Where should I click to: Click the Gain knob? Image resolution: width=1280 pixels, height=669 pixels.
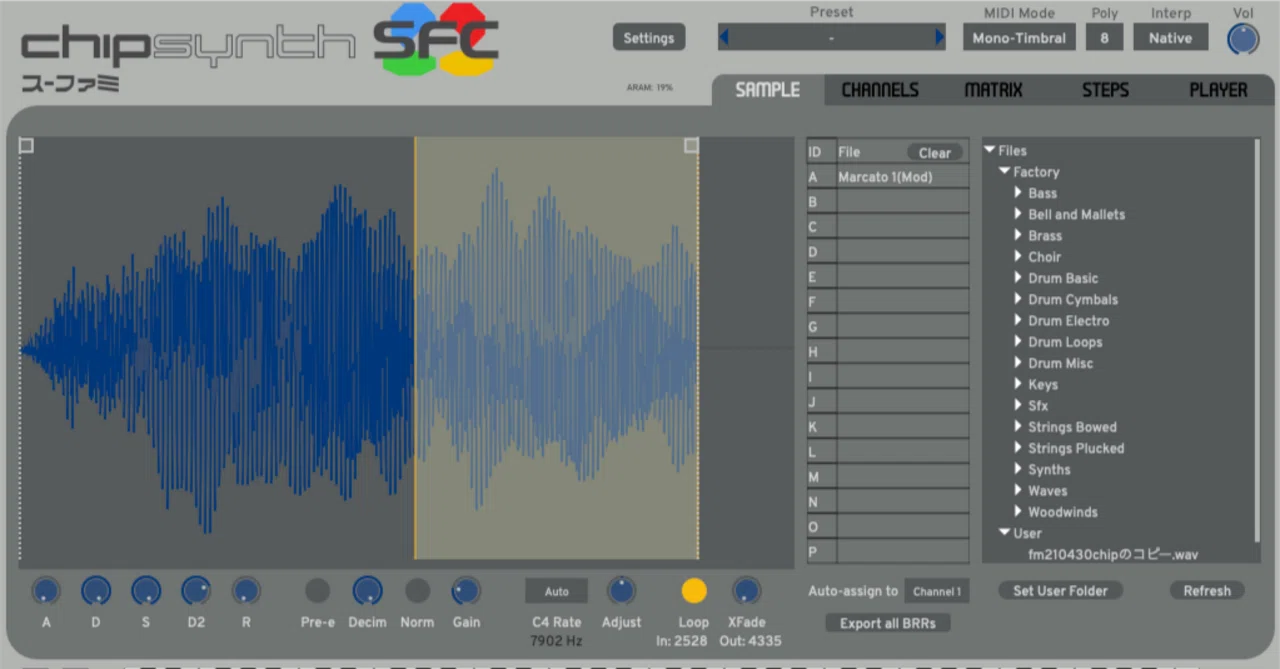click(x=466, y=591)
